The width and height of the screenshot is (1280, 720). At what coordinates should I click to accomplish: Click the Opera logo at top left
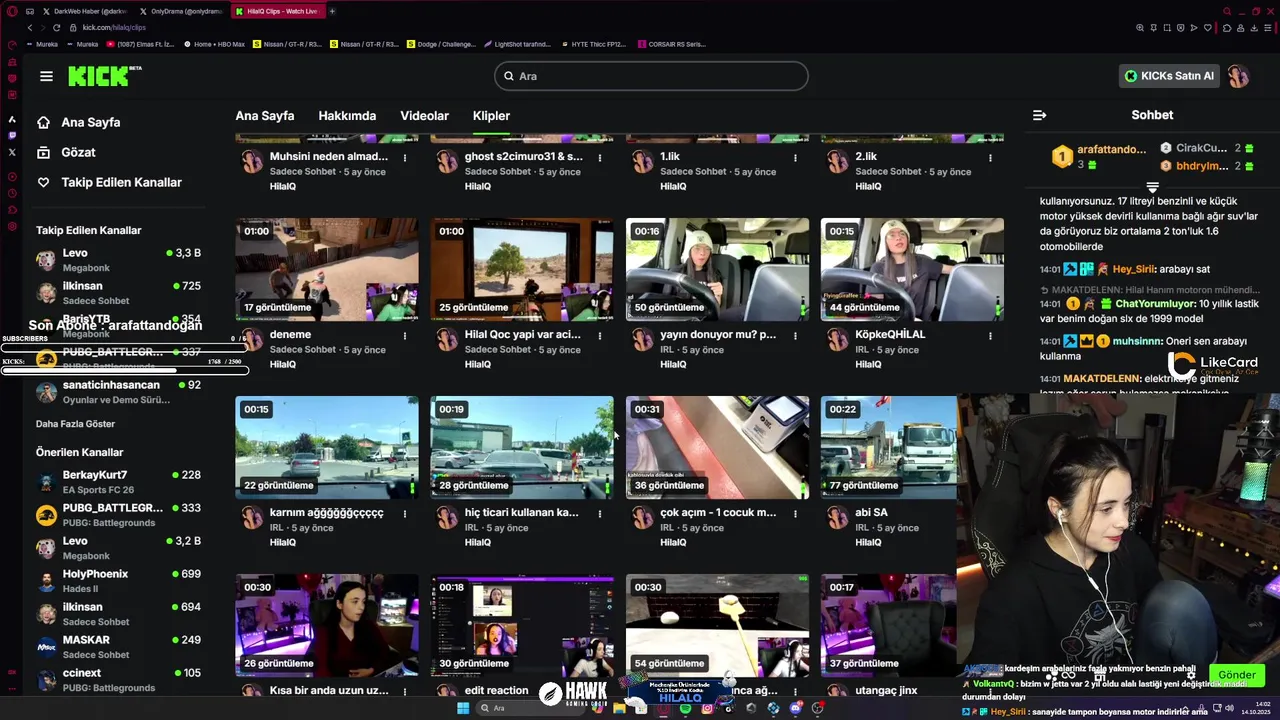tap(12, 12)
